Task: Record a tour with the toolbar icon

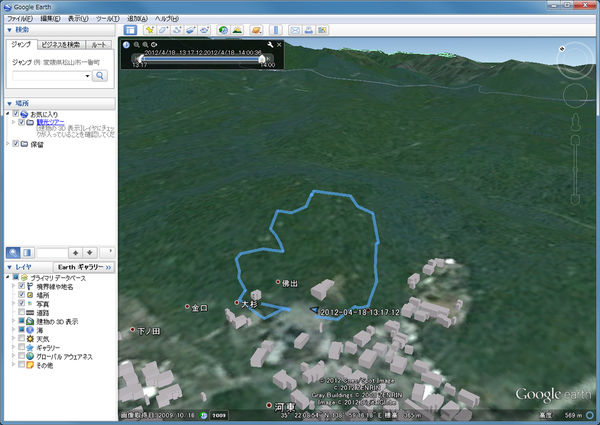Action: (x=204, y=30)
